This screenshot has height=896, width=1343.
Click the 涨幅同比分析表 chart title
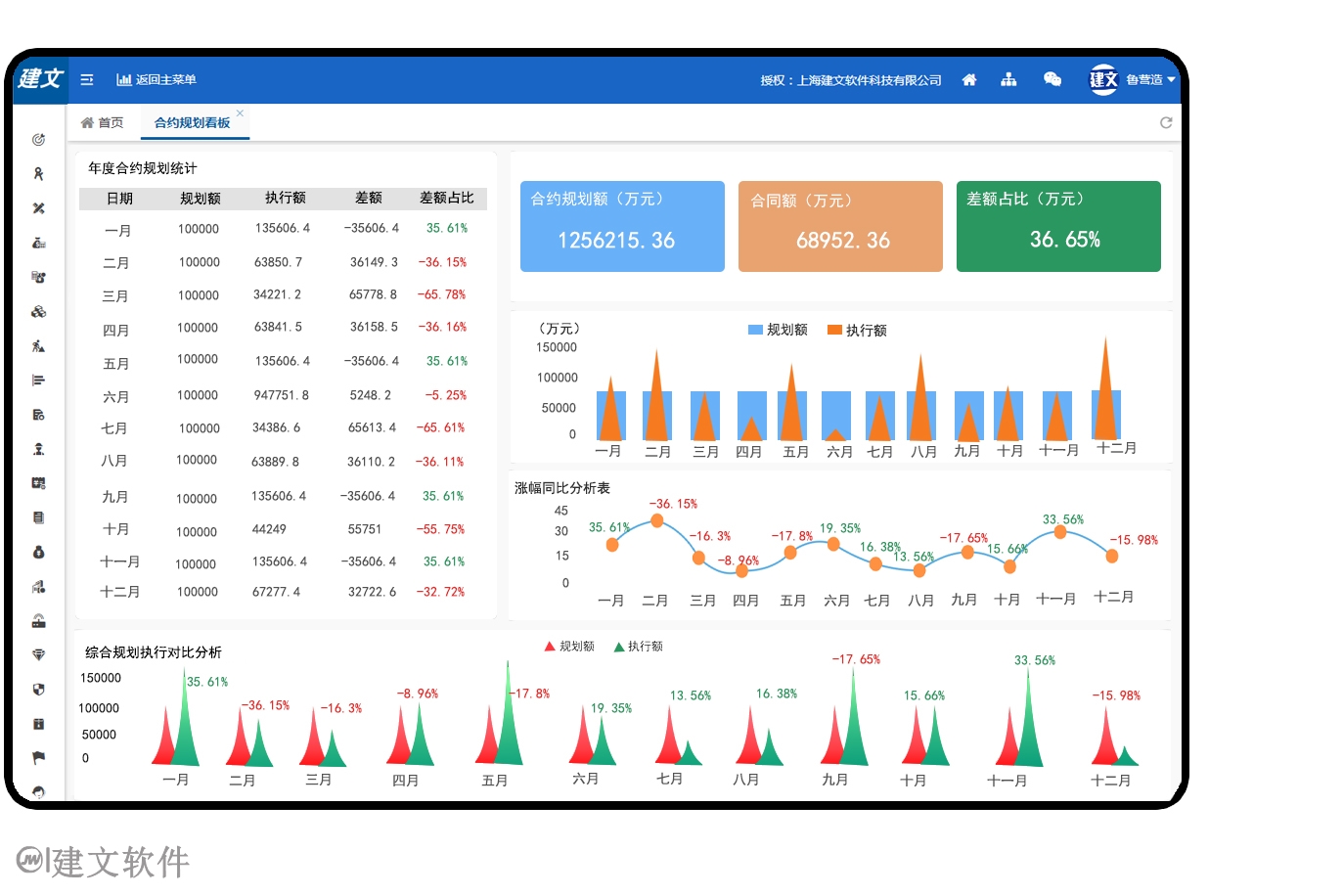(x=561, y=488)
